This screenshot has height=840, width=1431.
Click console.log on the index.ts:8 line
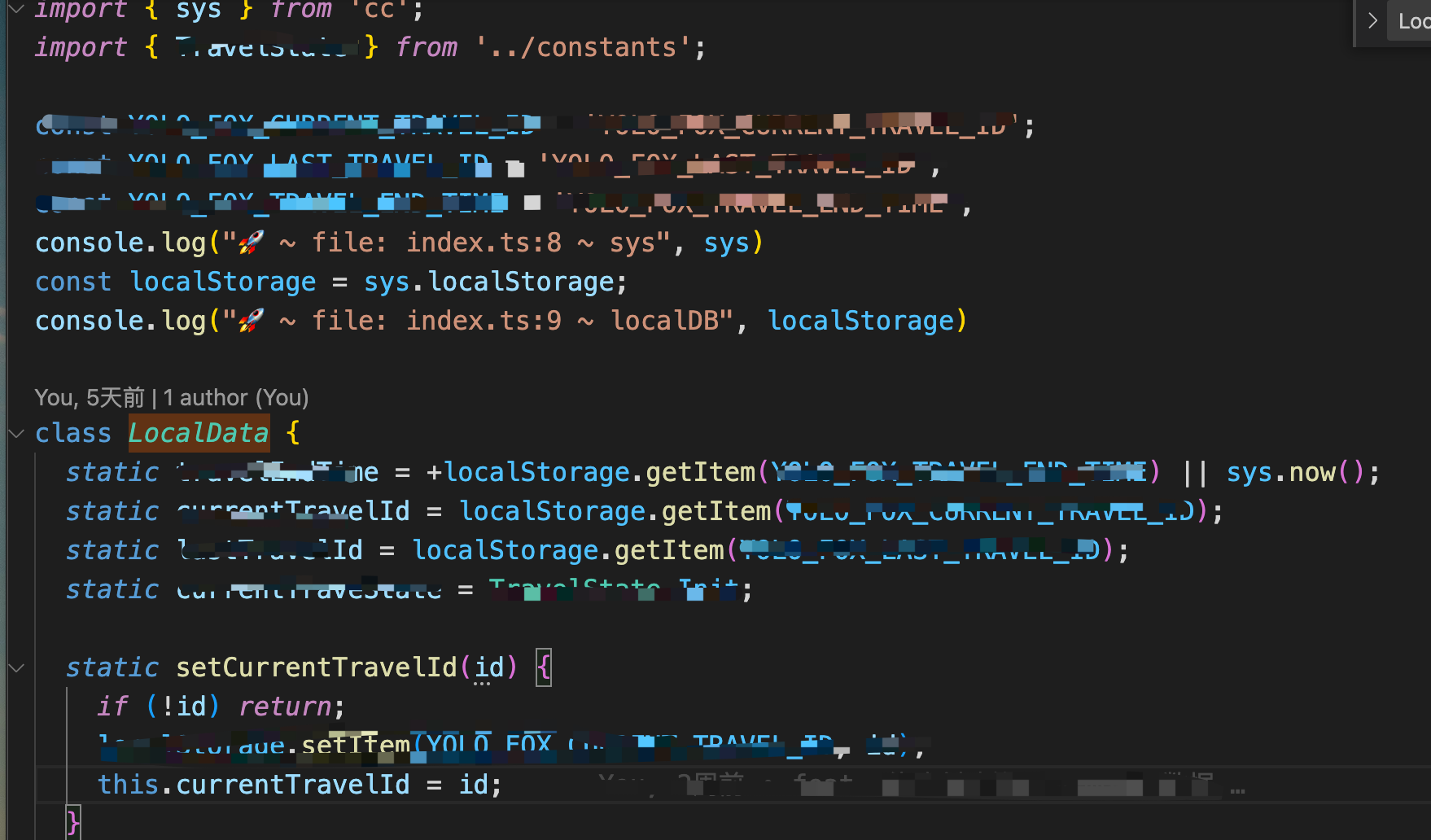(120, 243)
